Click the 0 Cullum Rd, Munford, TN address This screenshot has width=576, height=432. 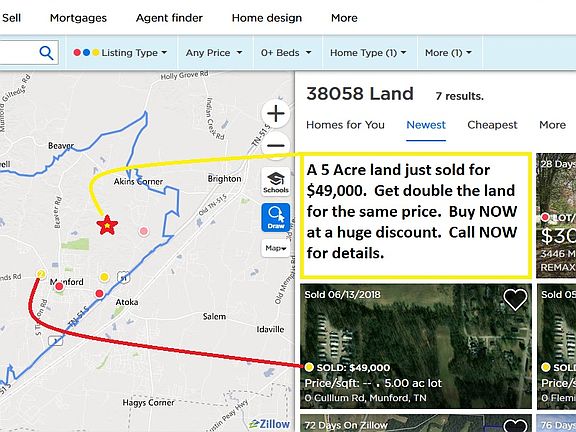(366, 398)
